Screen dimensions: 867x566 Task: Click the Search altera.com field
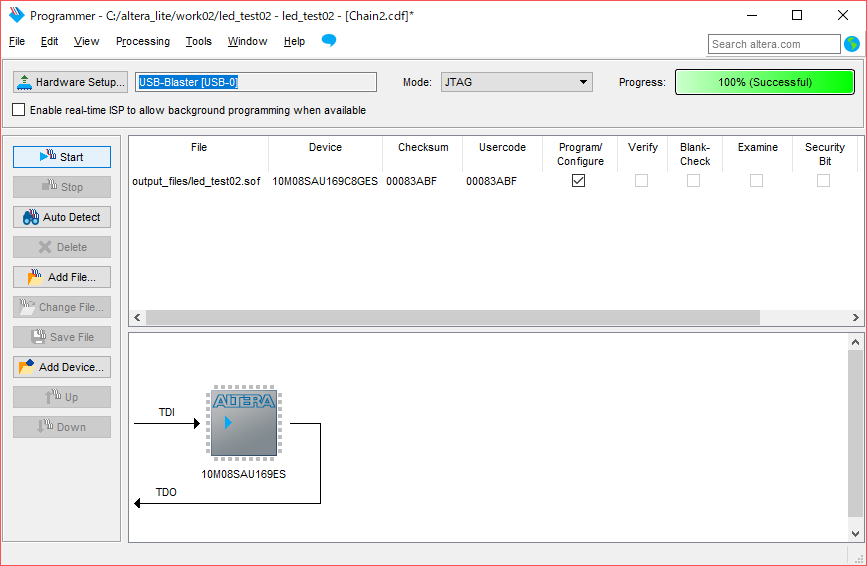773,44
